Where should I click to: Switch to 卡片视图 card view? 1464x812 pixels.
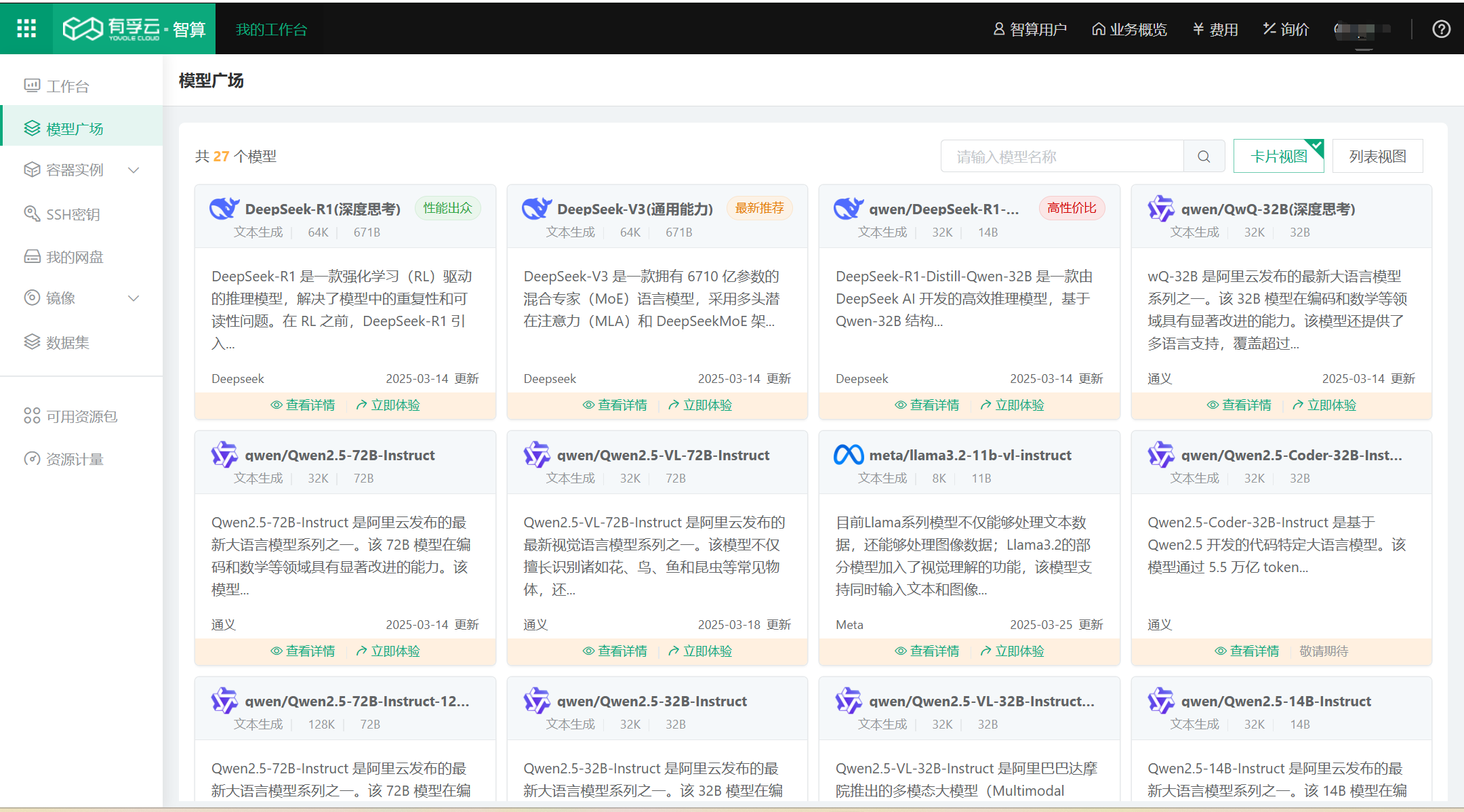pyautogui.click(x=1278, y=157)
